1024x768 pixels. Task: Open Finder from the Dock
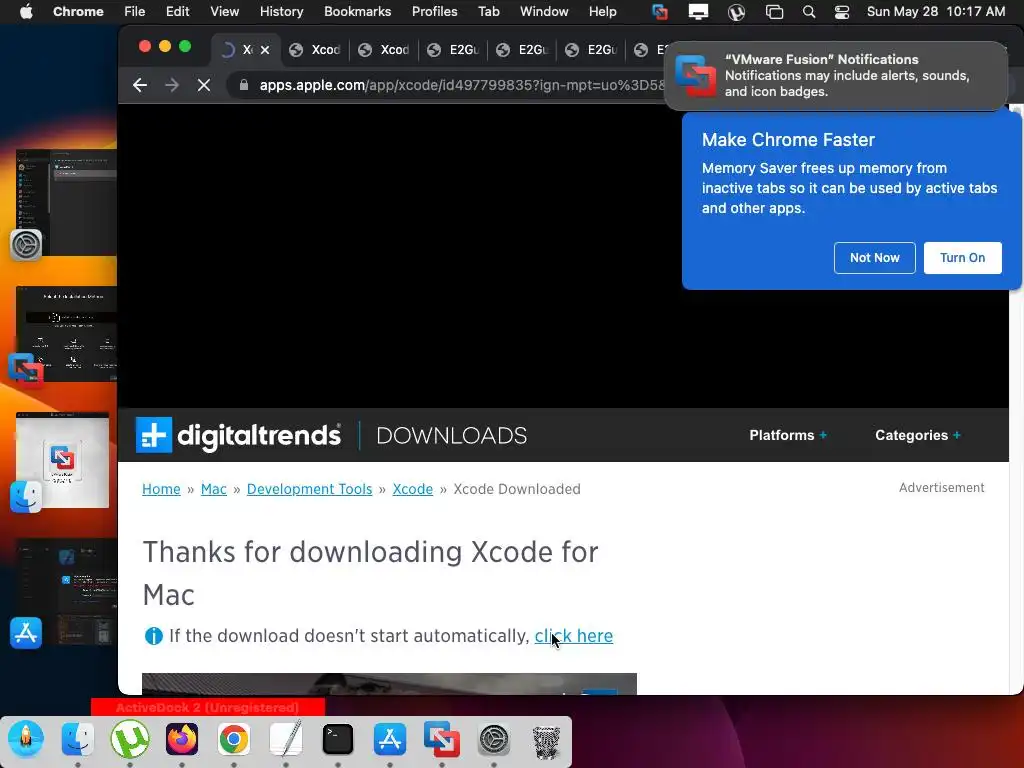tap(78, 740)
